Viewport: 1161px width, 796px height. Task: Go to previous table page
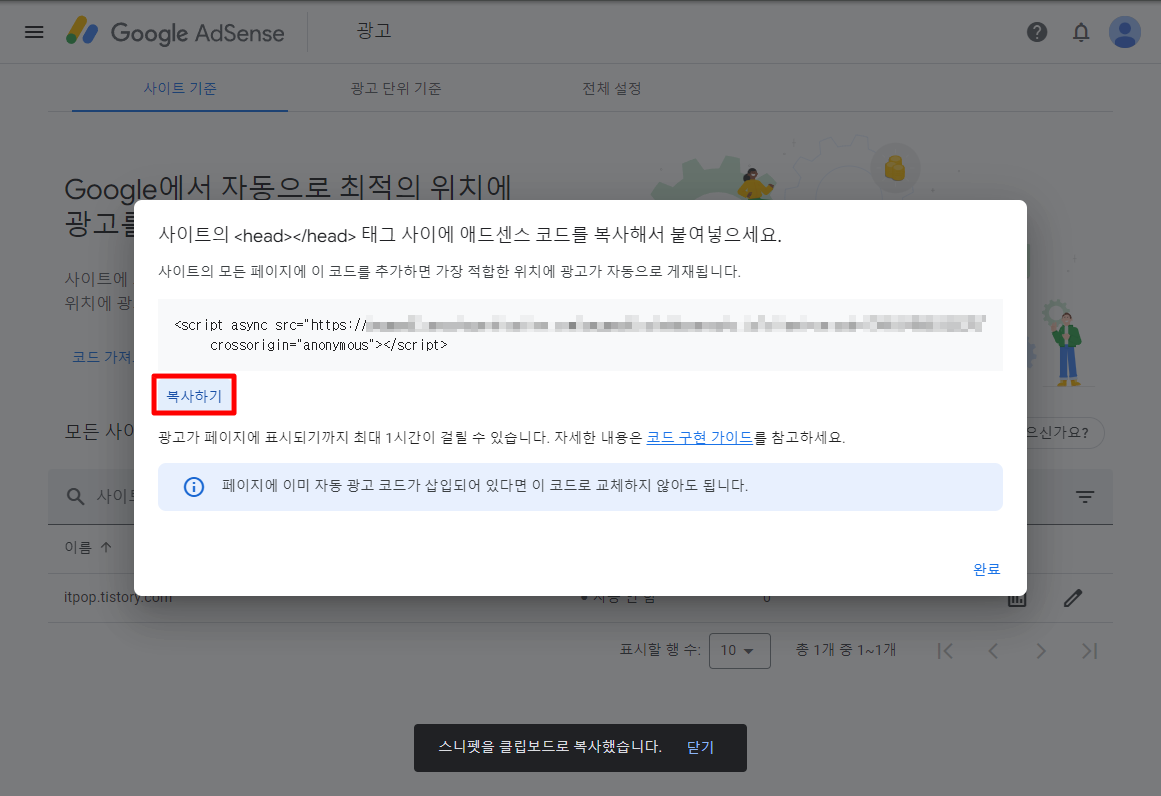993,651
